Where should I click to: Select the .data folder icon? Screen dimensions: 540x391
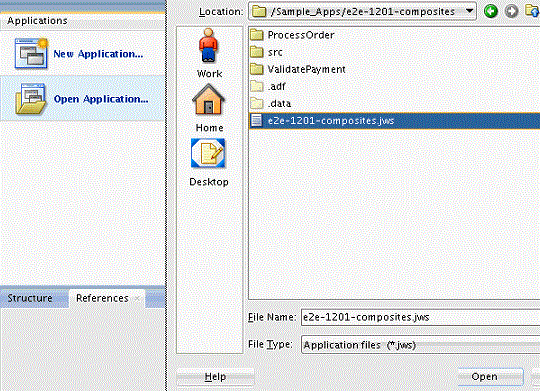point(257,103)
